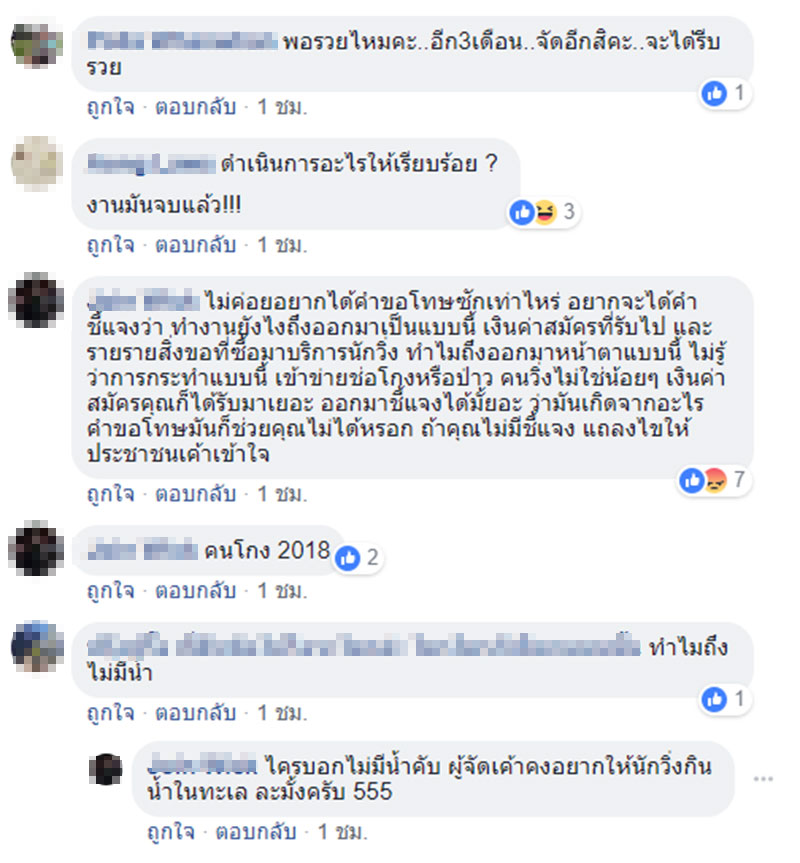Click the like icon on ทำไมถึงไม่มีน้ำ comment
Image resolution: width=800 pixels, height=863 pixels.
714,699
